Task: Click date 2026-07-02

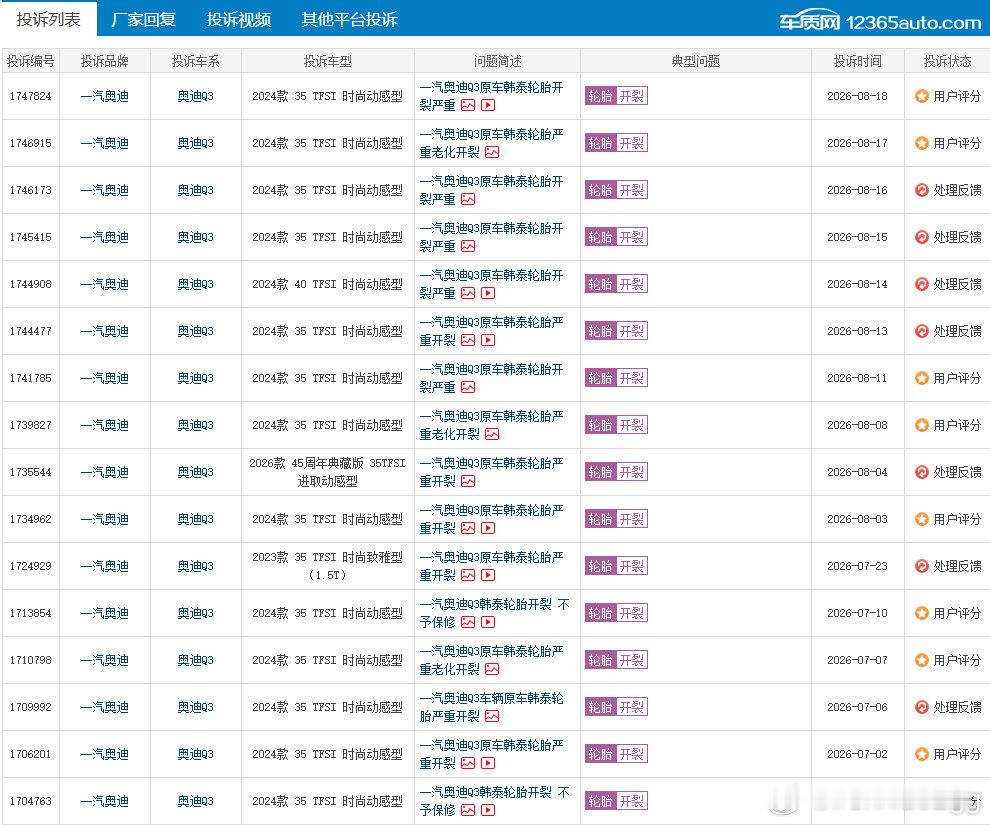Action: pos(857,754)
